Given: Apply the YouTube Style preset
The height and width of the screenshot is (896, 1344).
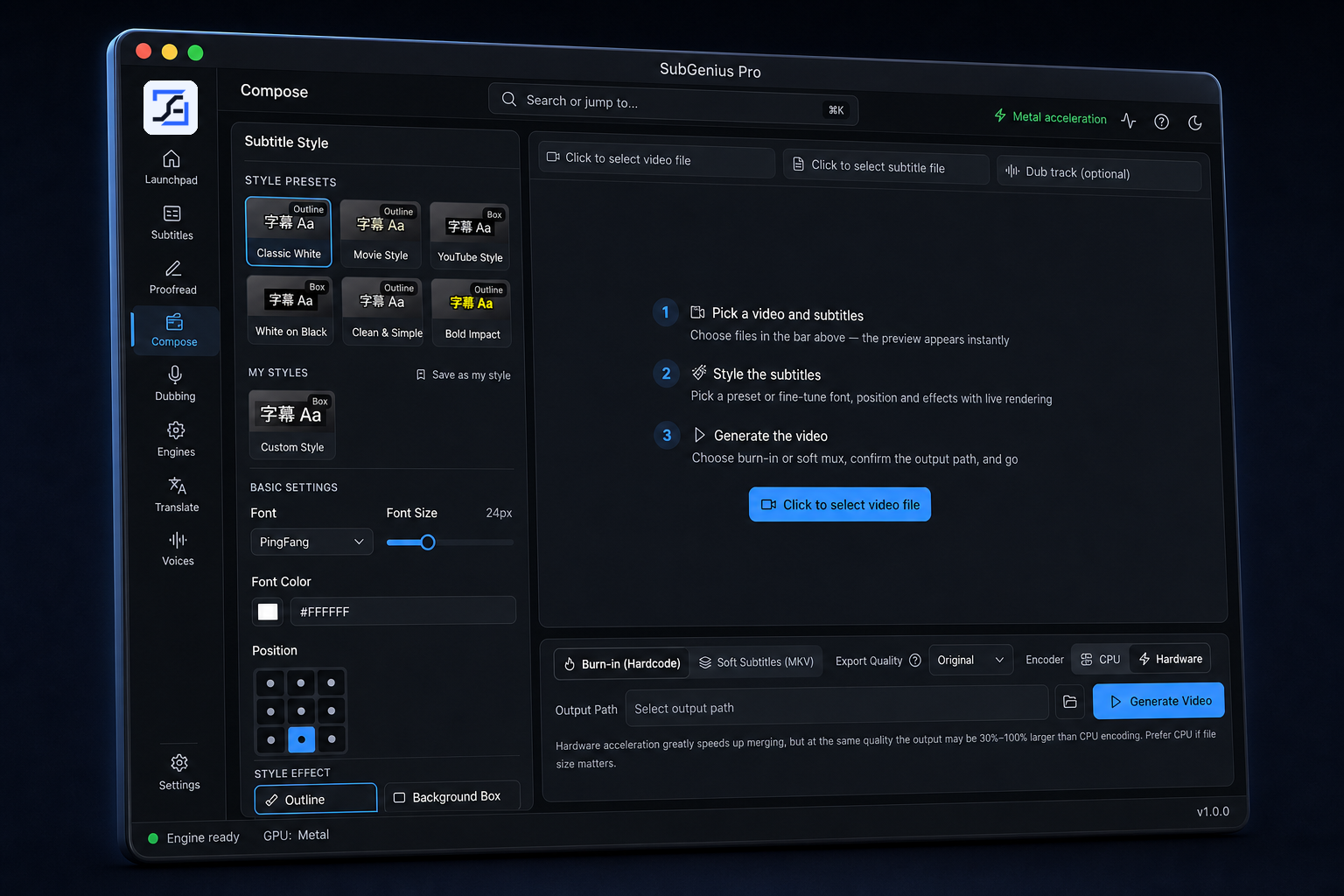Looking at the screenshot, I should (470, 237).
